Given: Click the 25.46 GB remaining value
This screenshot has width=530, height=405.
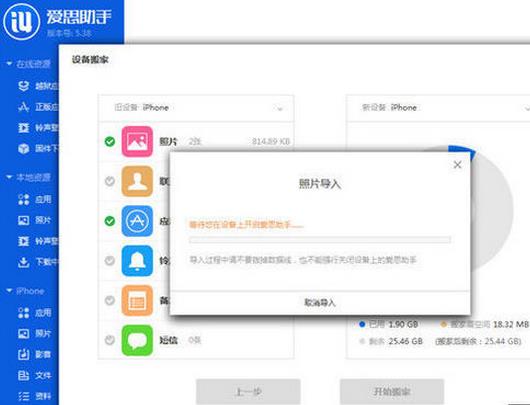Looking at the screenshot, I should click(405, 341).
